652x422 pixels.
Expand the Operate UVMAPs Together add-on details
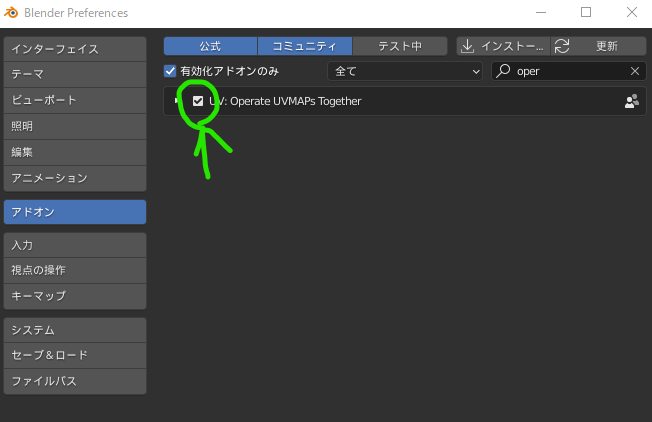pyautogui.click(x=177, y=101)
